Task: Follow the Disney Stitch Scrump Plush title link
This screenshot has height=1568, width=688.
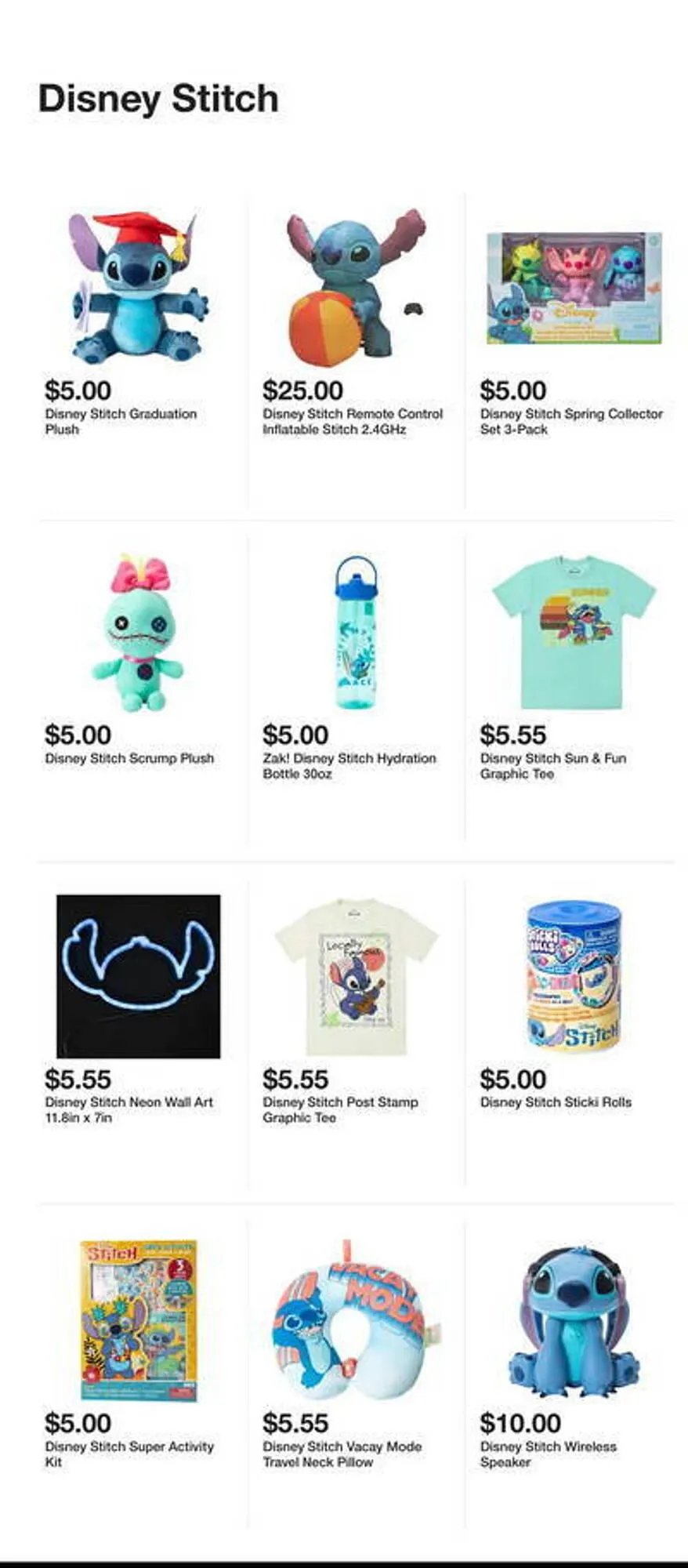Action: point(129,758)
